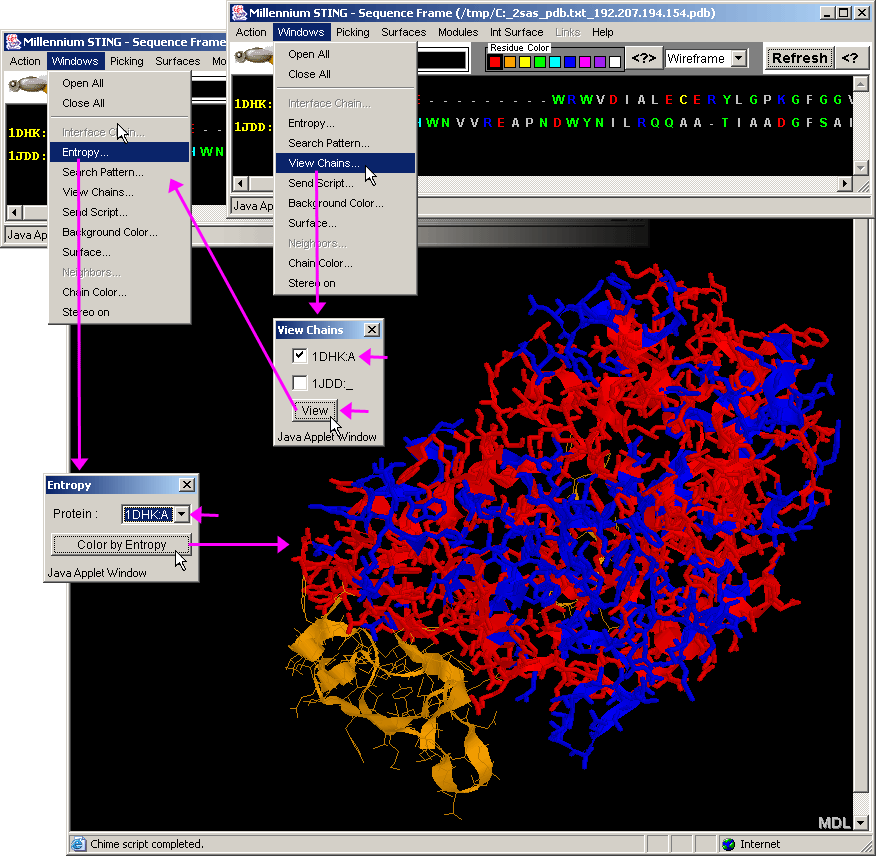This screenshot has height=856, width=876.
Task: Select Open All in the background window's menu
Action: point(120,83)
